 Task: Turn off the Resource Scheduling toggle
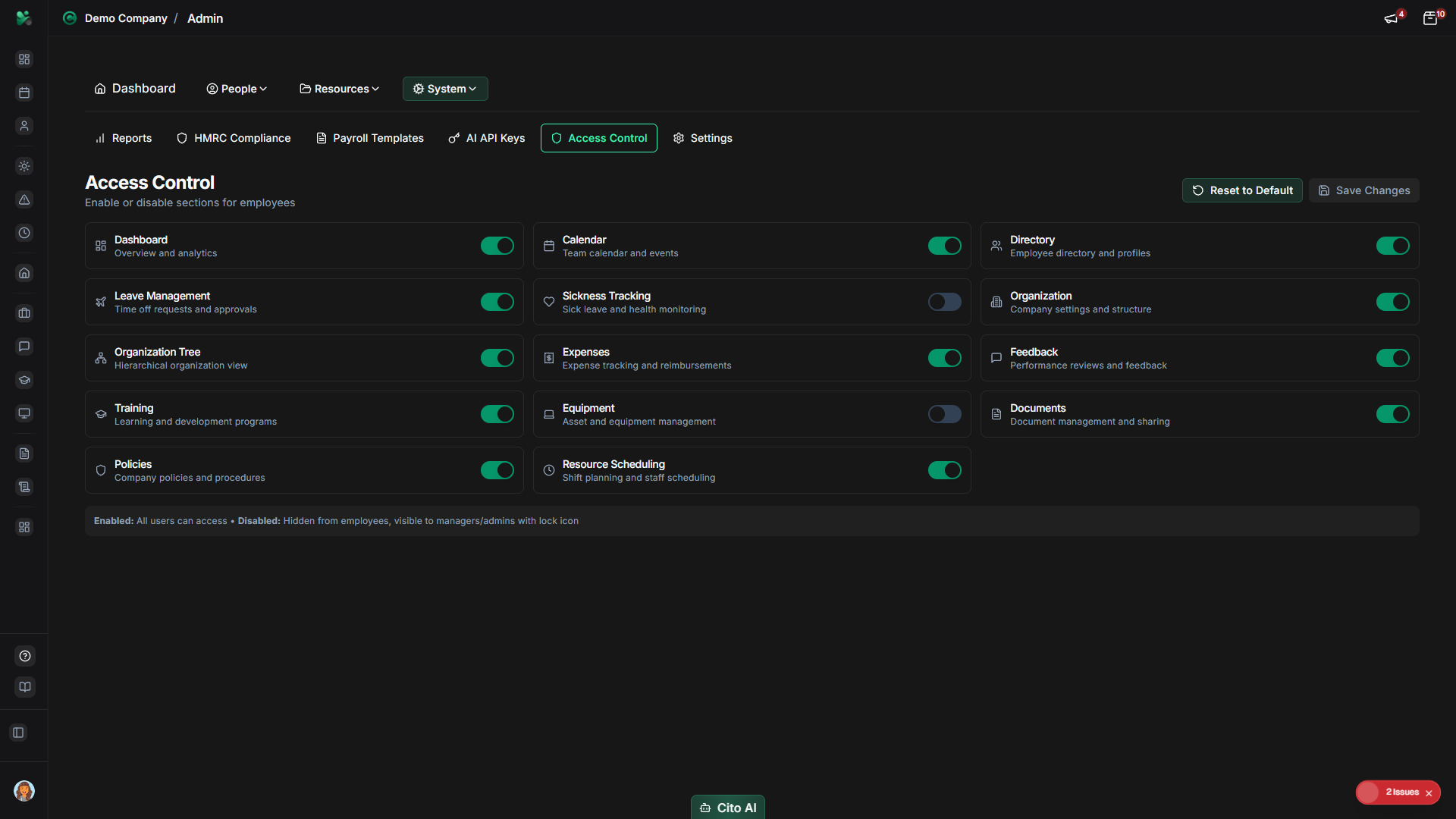(944, 470)
